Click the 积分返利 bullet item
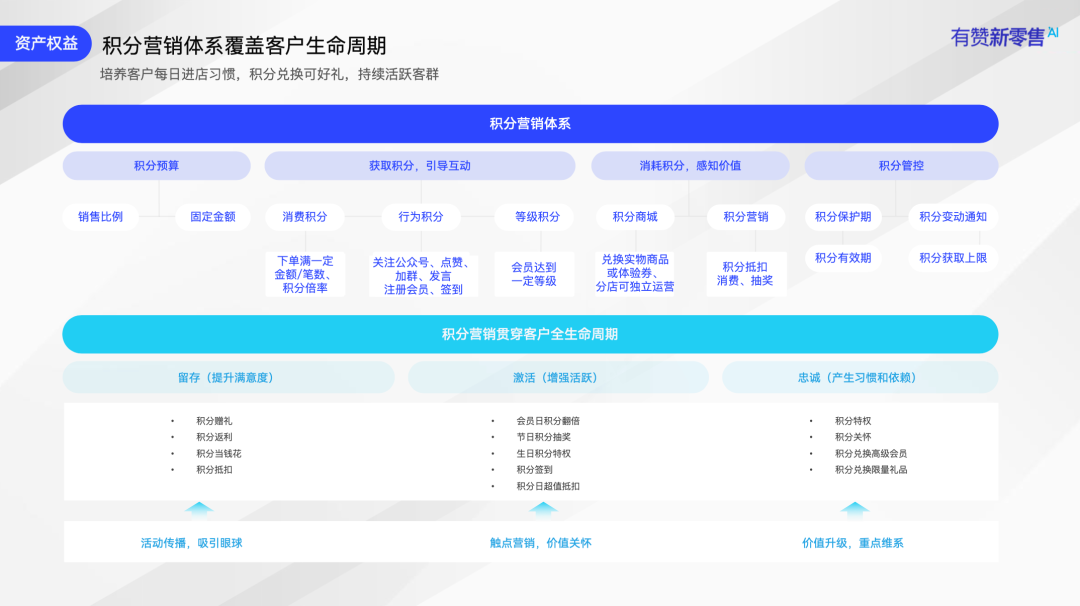This screenshot has width=1080, height=606. click(x=214, y=437)
